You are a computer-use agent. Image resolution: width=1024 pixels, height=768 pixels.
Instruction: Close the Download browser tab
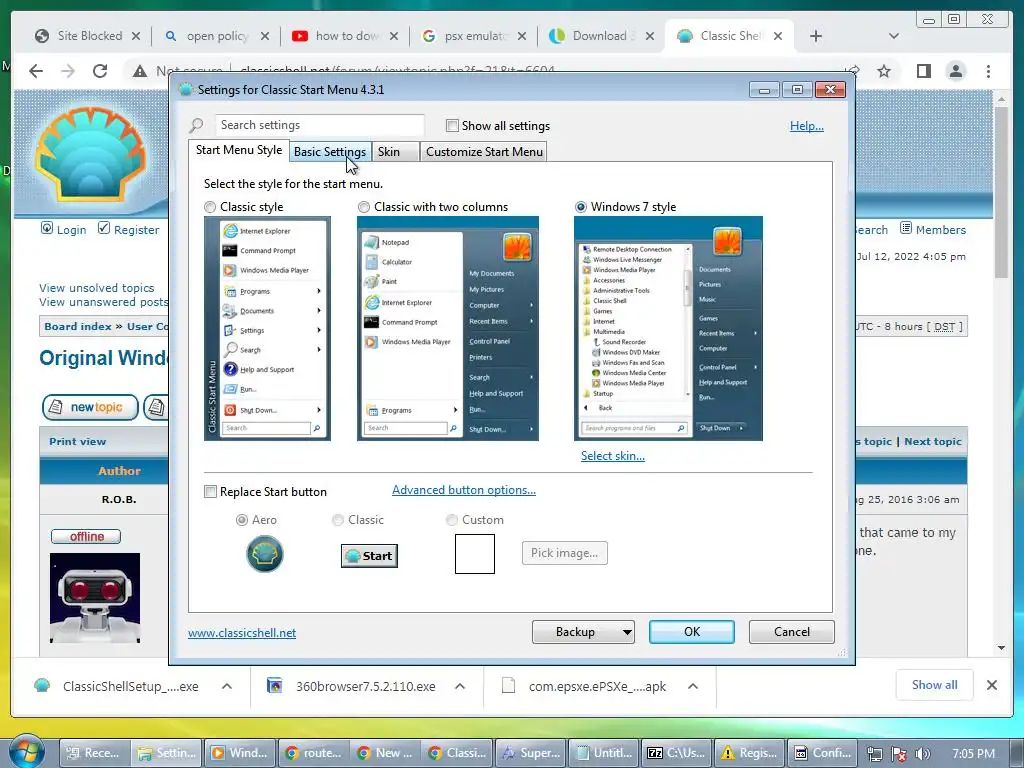coord(649,36)
